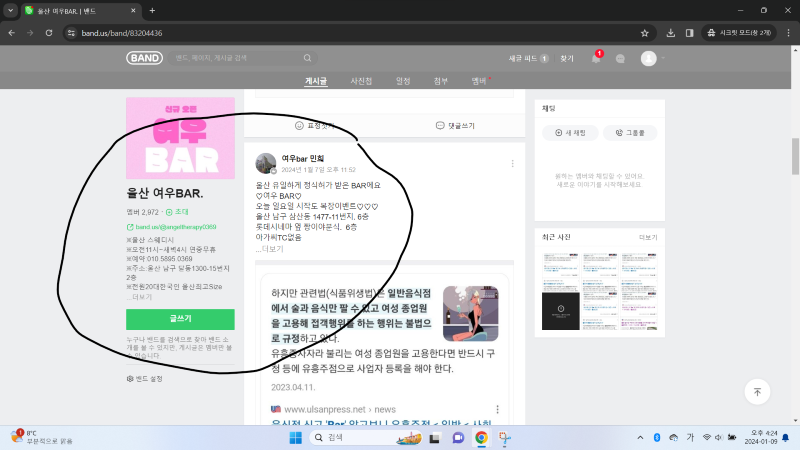Show hidden tray icons chevron
This screenshot has width=800, height=450.
pyautogui.click(x=640, y=438)
